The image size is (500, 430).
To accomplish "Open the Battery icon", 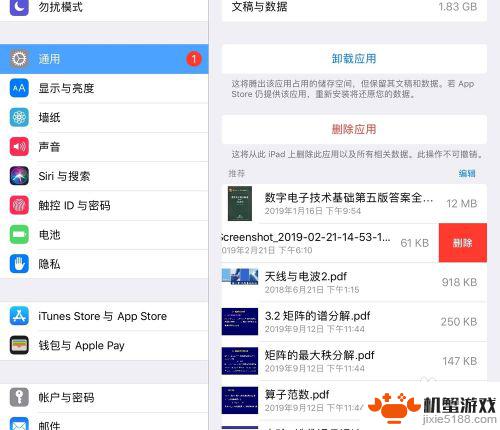I will pyautogui.click(x=19, y=235).
